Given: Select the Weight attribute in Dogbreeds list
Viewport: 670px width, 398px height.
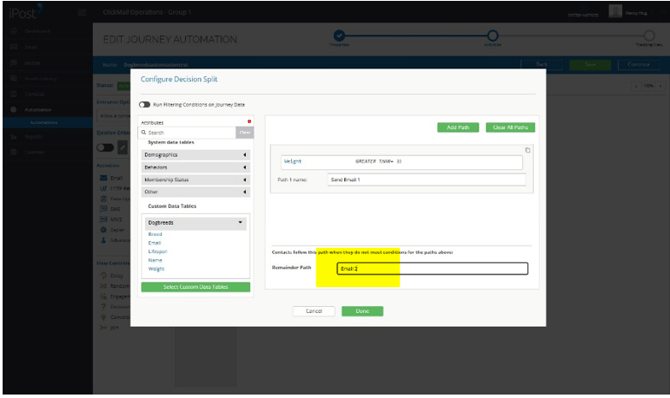Looking at the screenshot, I should (x=156, y=269).
